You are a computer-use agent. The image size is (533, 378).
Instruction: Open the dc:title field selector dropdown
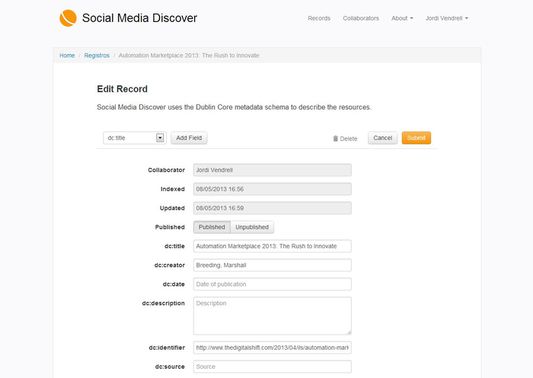(x=135, y=138)
